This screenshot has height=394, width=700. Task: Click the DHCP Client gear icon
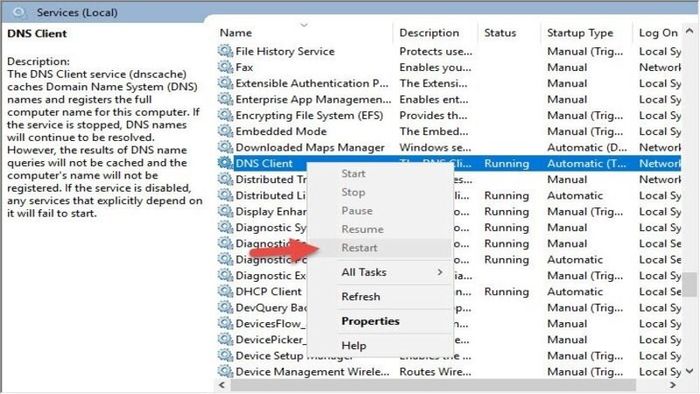click(225, 292)
